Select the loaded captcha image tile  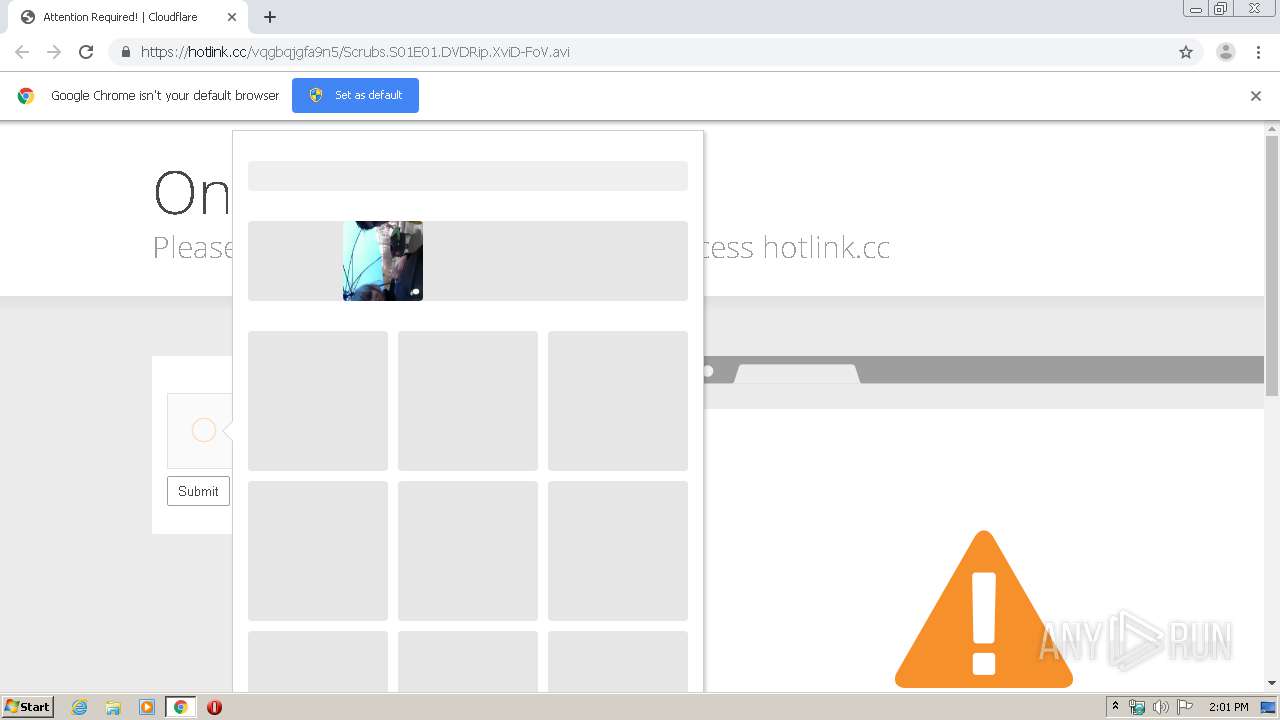[383, 261]
